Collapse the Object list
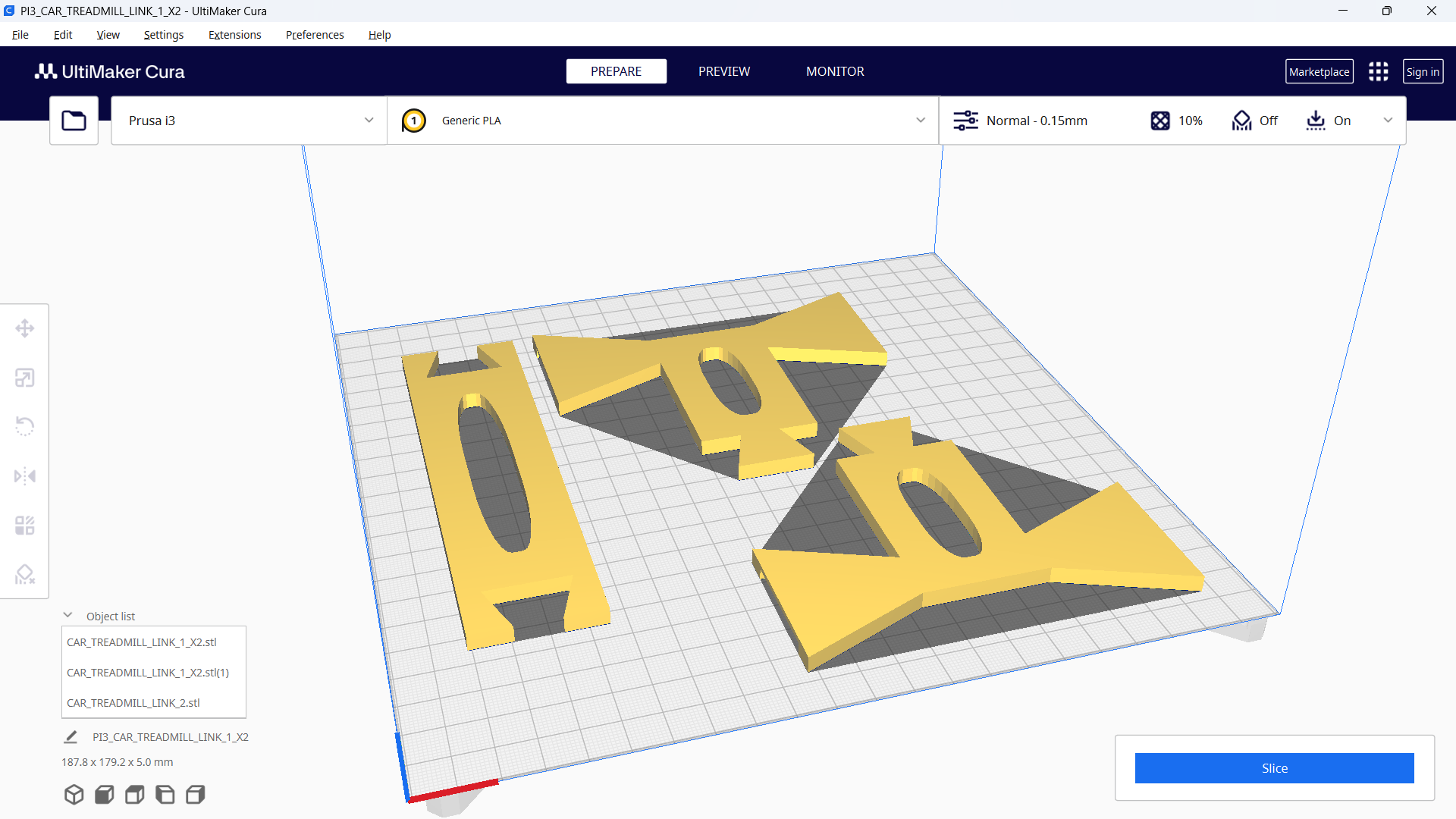The width and height of the screenshot is (1456, 819). pos(67,615)
